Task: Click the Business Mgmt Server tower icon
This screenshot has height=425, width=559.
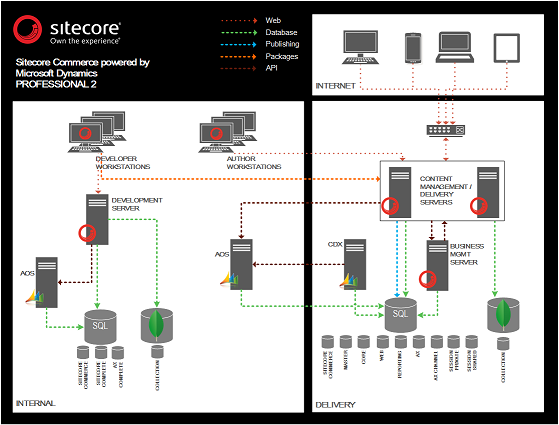Action: (x=437, y=266)
